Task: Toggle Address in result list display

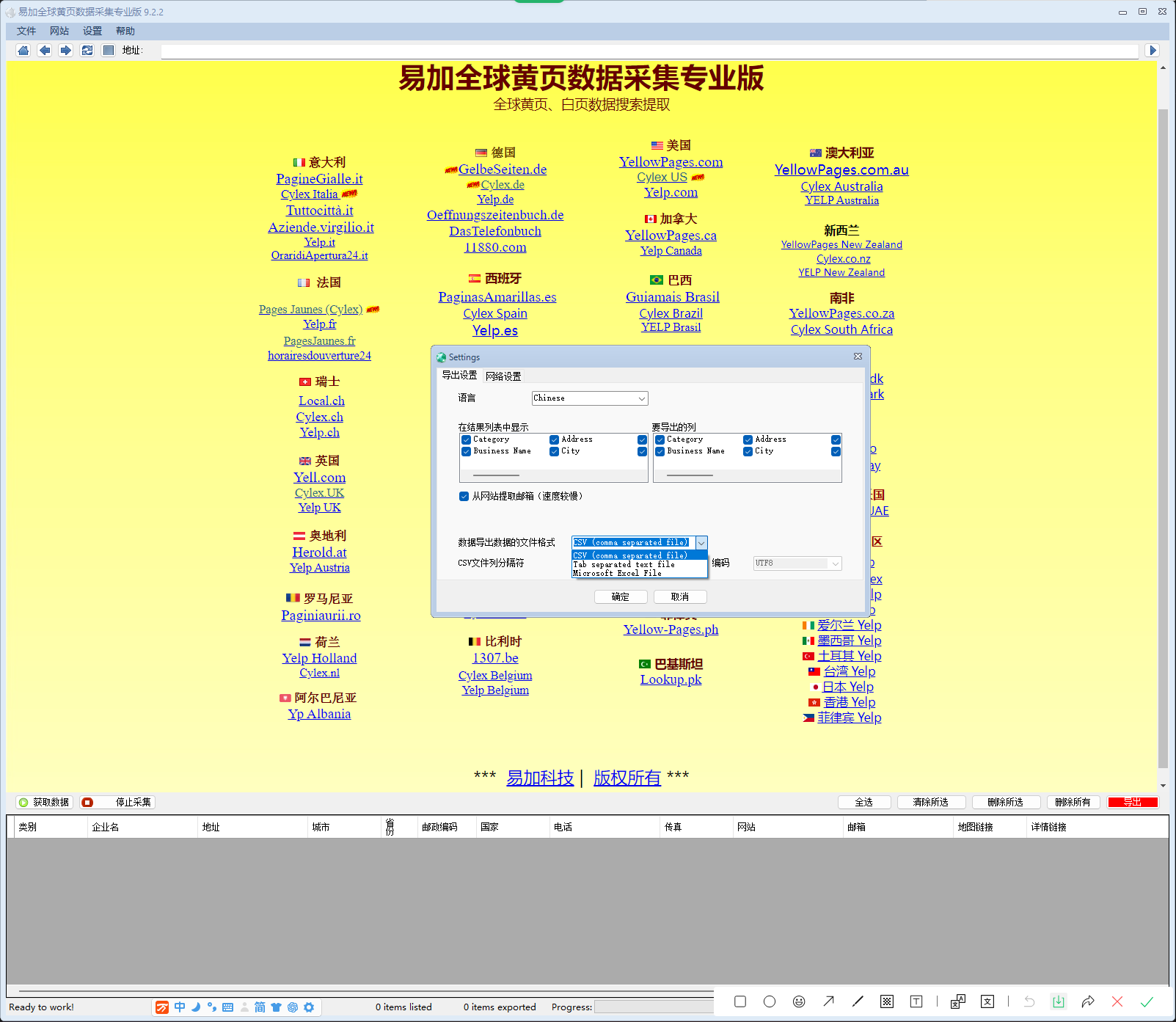Action: tap(554, 439)
